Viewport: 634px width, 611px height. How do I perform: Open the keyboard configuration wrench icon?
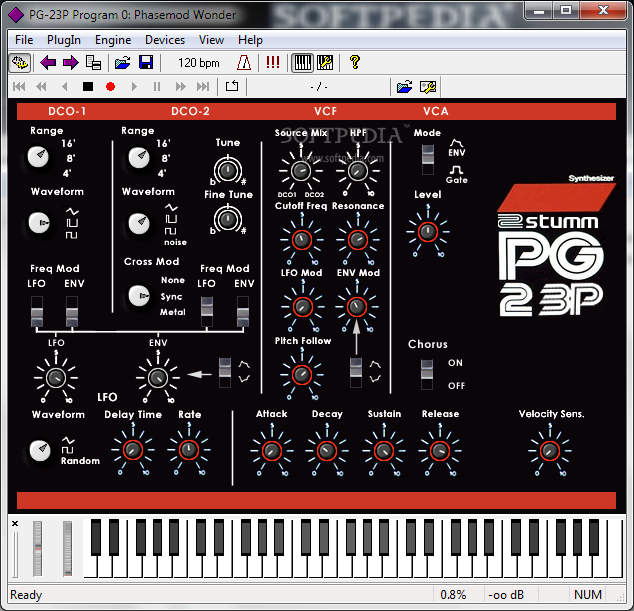point(325,63)
